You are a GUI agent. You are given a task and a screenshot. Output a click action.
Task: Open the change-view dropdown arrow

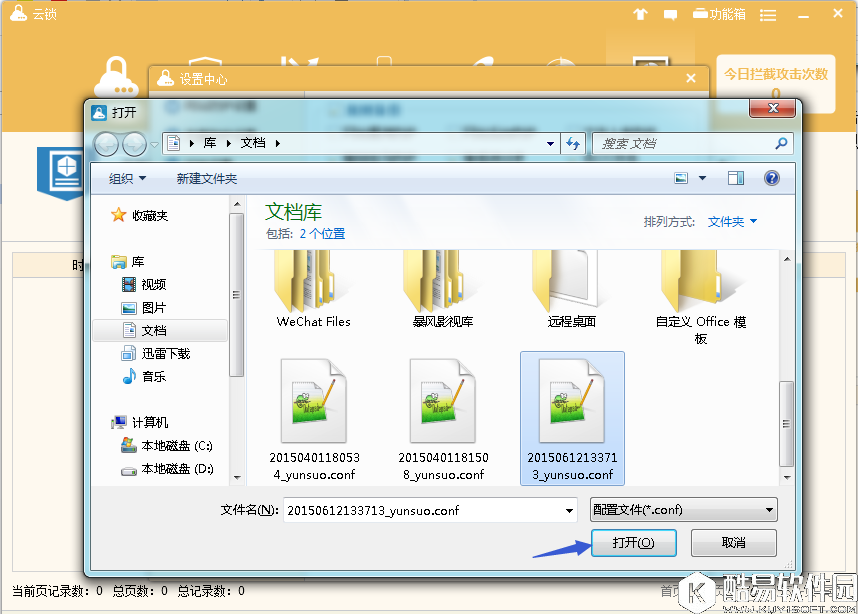coord(702,177)
